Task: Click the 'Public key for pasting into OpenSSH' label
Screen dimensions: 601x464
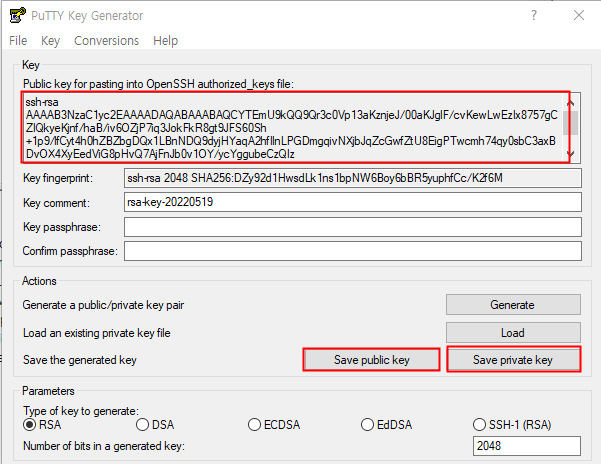Action: click(x=158, y=84)
